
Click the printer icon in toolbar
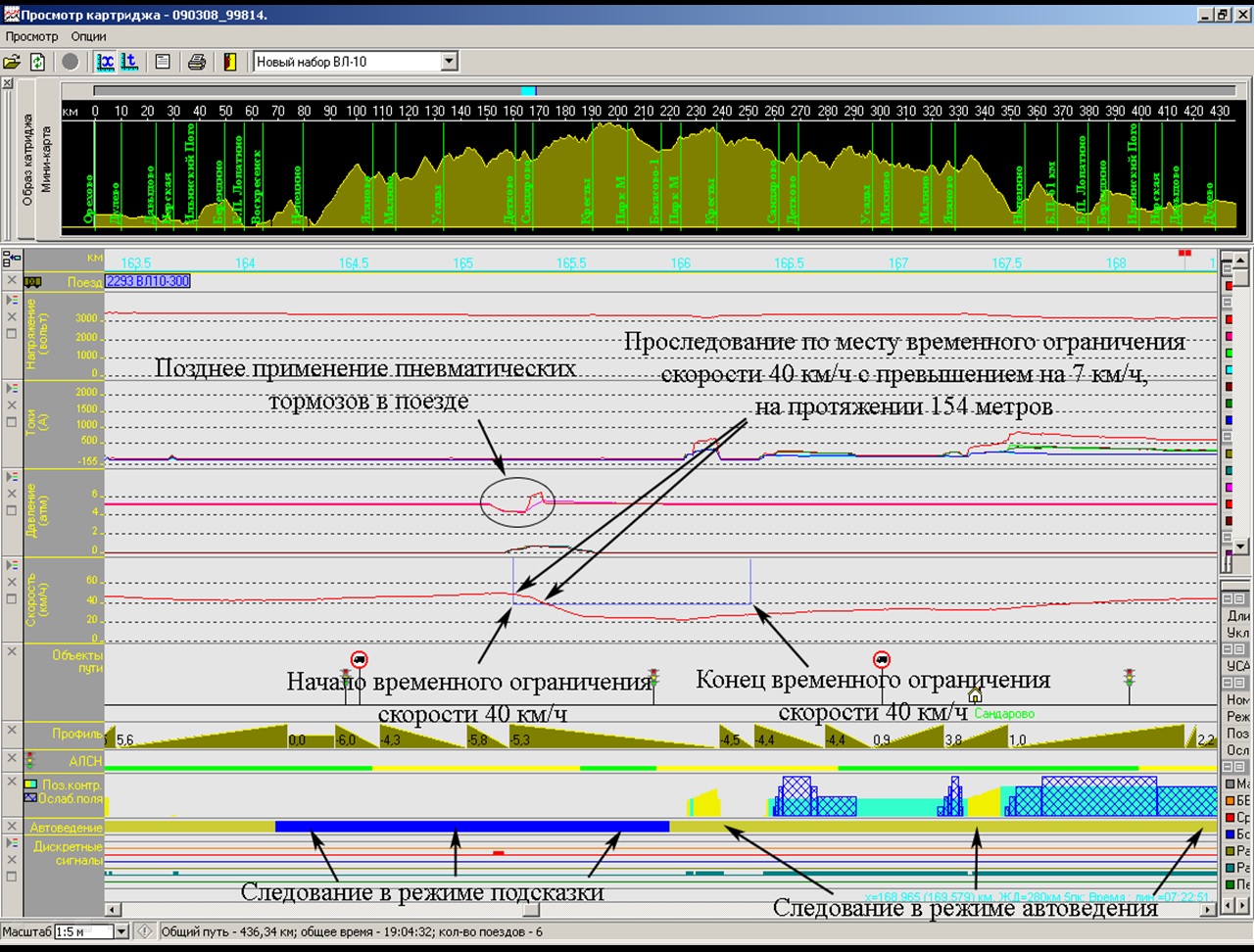[197, 62]
